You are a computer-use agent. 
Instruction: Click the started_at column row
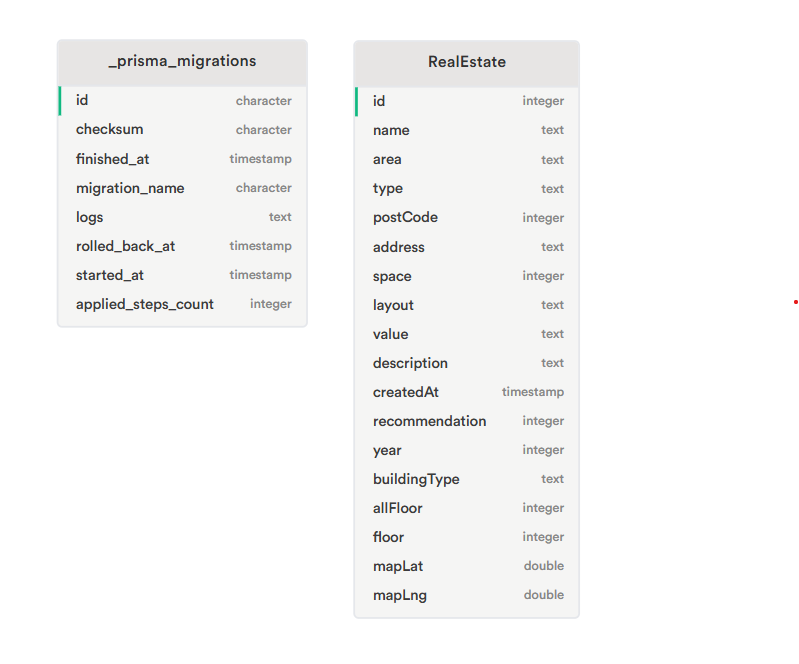pyautogui.click(x=182, y=275)
